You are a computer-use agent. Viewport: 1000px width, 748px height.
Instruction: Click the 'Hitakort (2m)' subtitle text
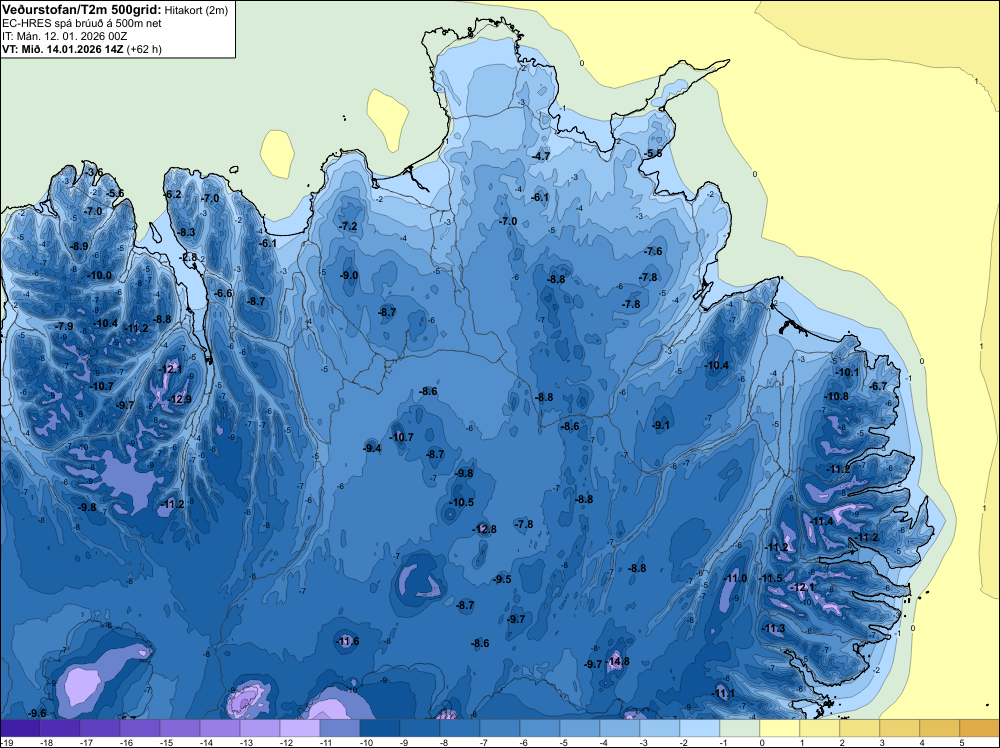(196, 10)
